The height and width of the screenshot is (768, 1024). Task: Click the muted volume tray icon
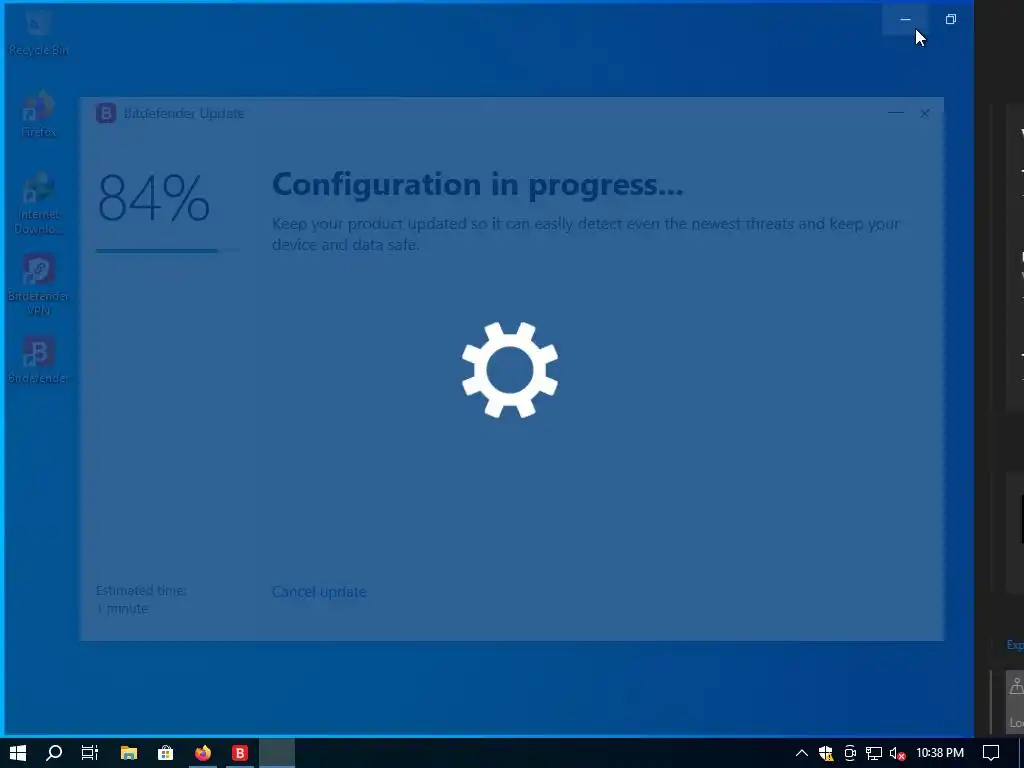[898, 754]
